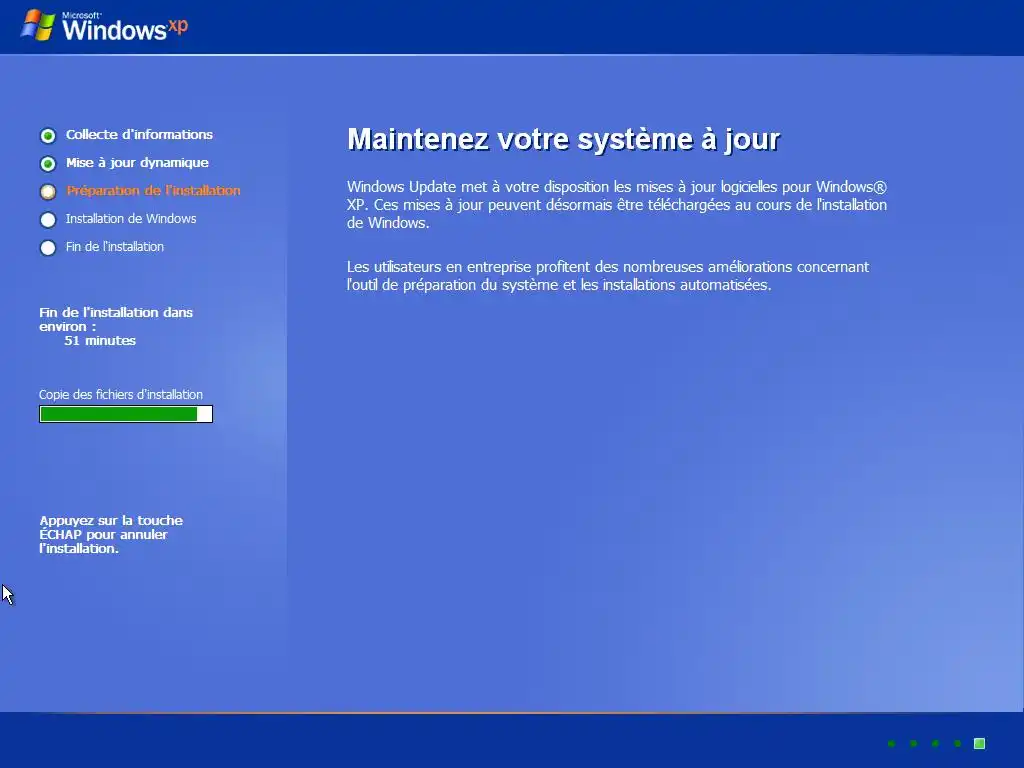Click the bright green activity square at bottom right
Viewport: 1024px width, 768px height.
pos(979,743)
